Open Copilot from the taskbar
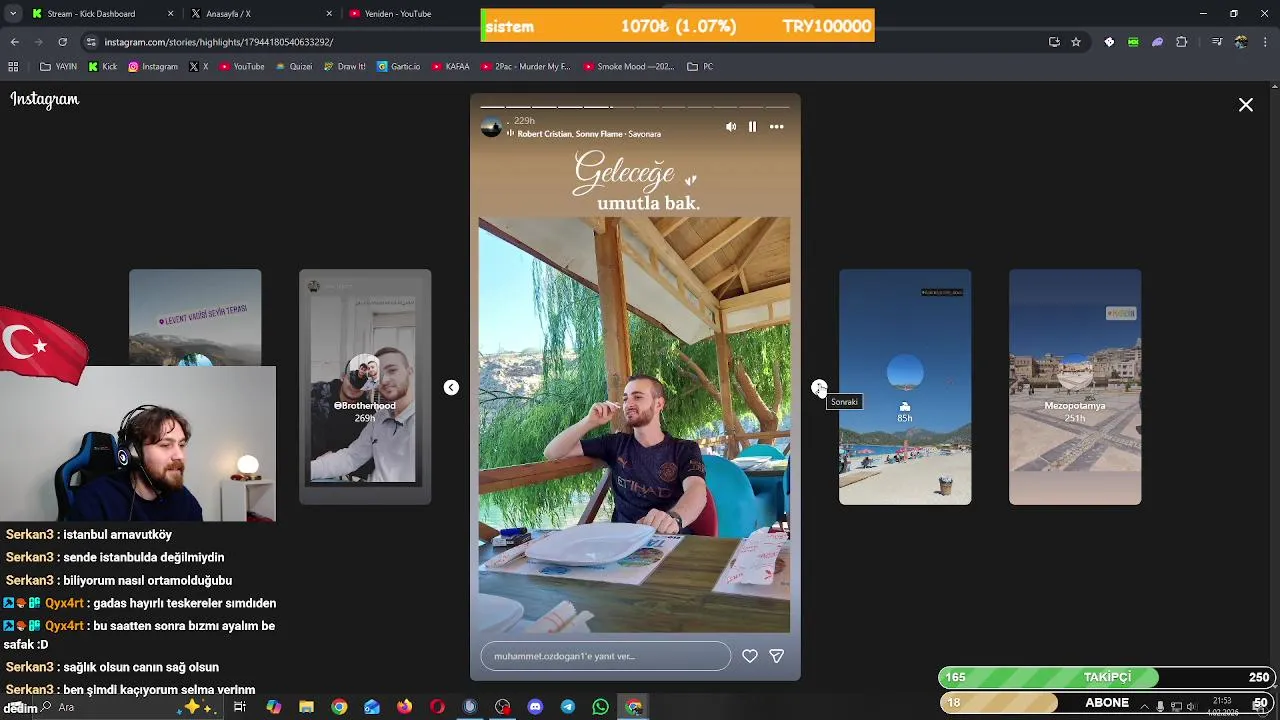This screenshot has height=720, width=1280. 273,707
